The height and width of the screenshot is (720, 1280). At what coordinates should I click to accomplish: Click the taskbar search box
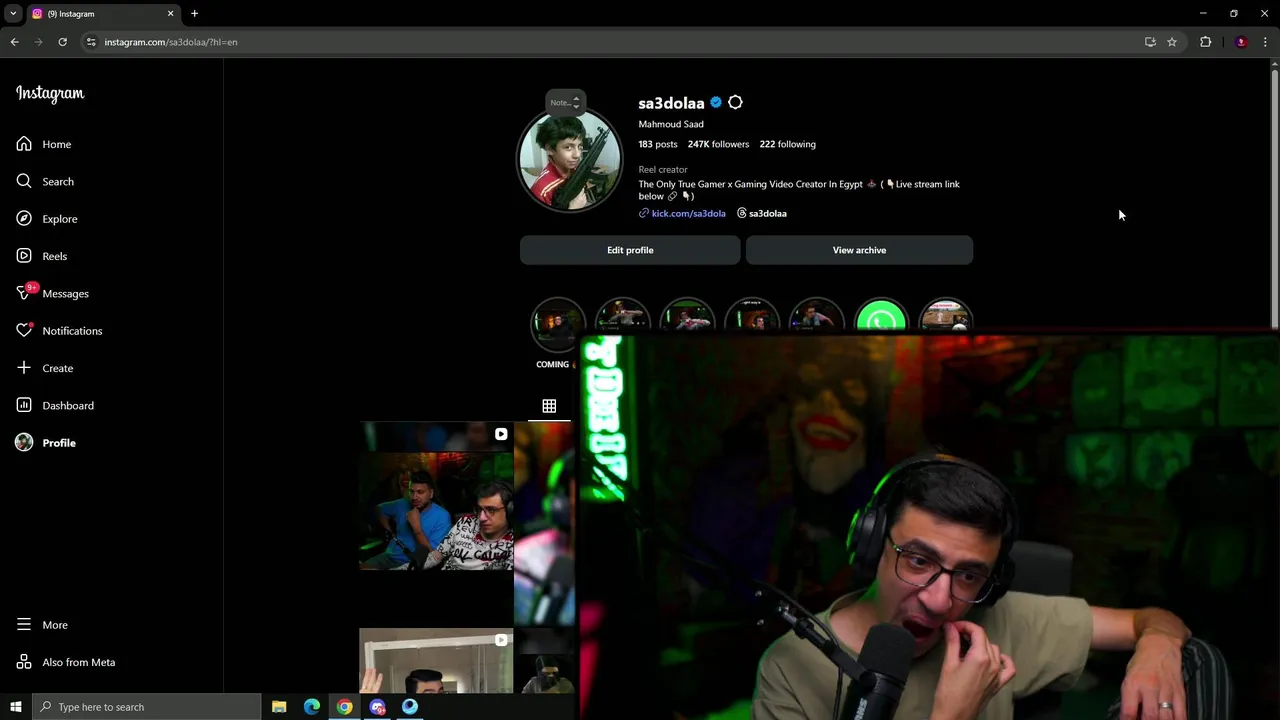pyautogui.click(x=146, y=707)
